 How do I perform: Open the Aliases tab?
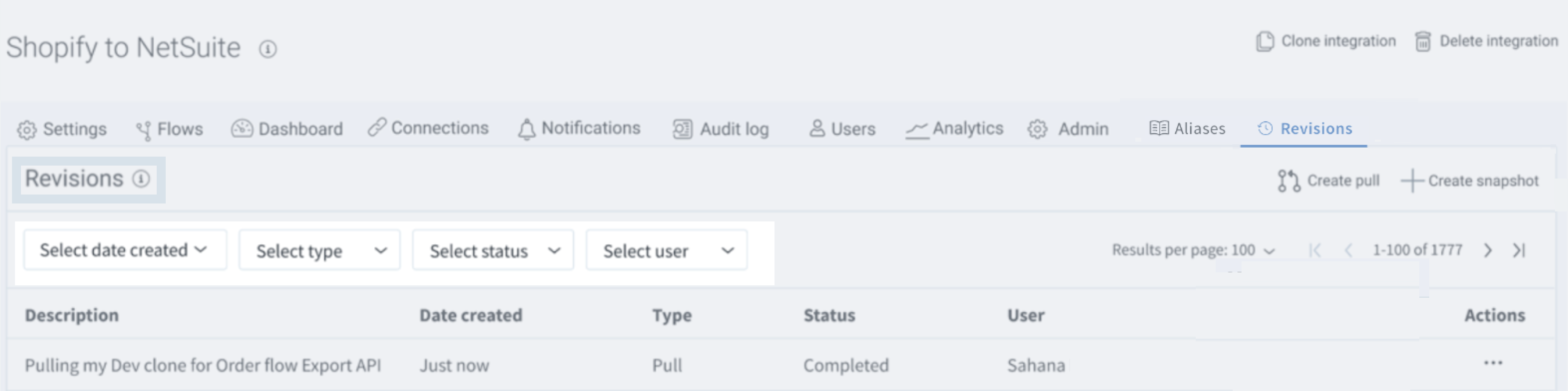[x=1187, y=129]
